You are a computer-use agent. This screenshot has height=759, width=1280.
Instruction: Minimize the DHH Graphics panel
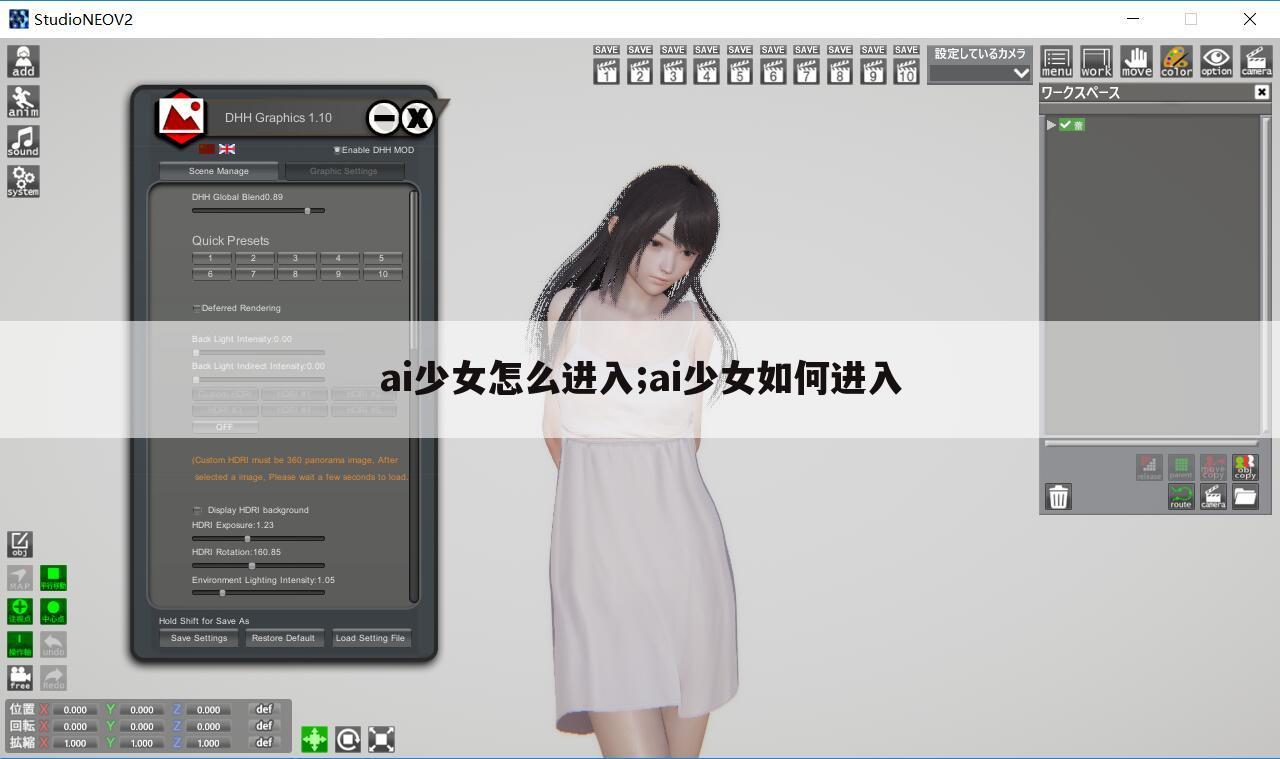point(383,118)
